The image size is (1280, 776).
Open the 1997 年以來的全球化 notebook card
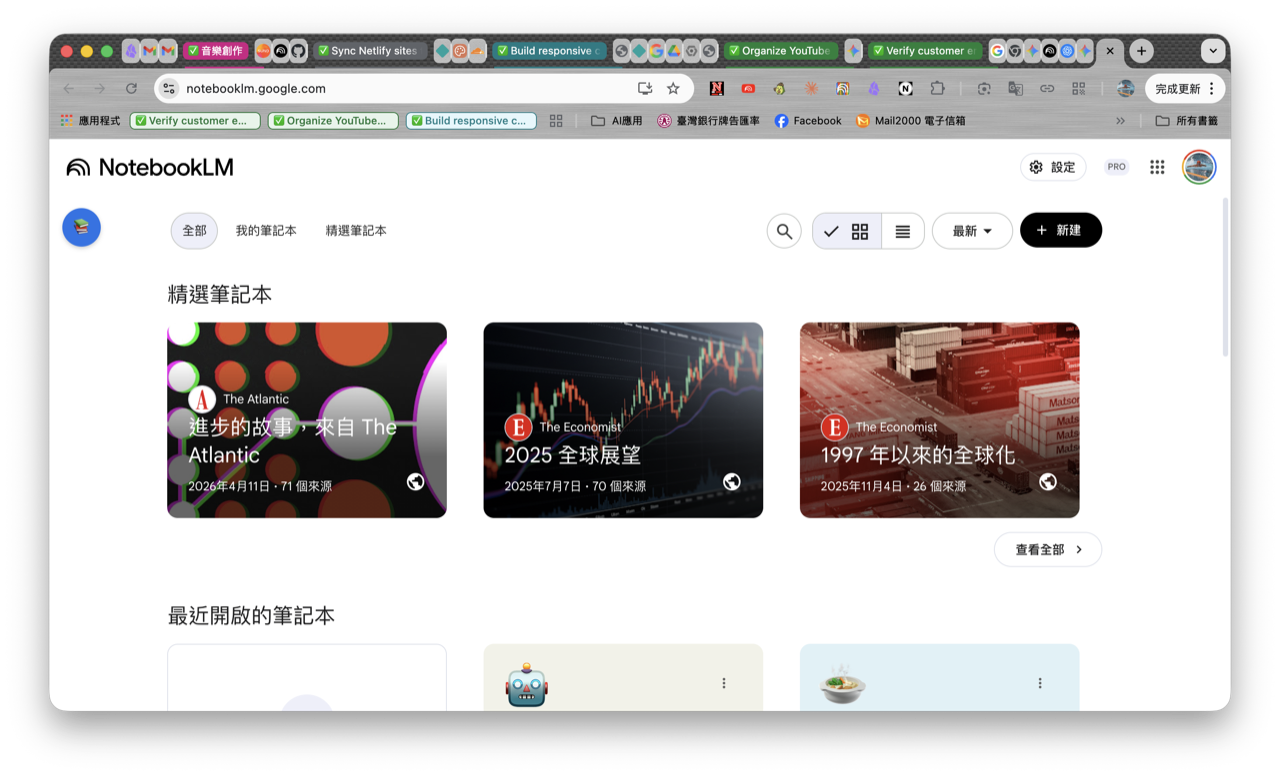(940, 420)
